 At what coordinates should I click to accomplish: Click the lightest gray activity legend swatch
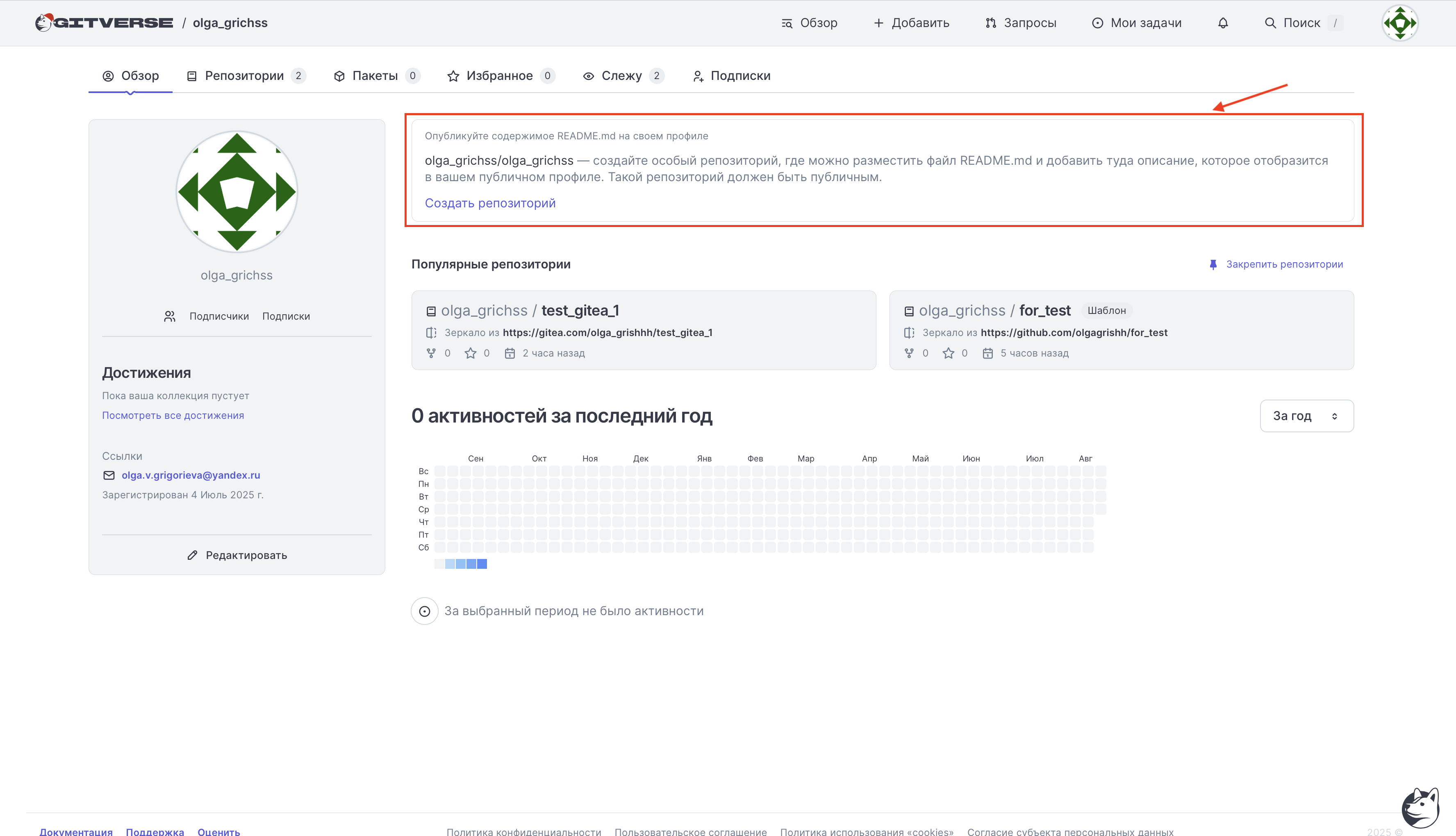pyautogui.click(x=439, y=564)
